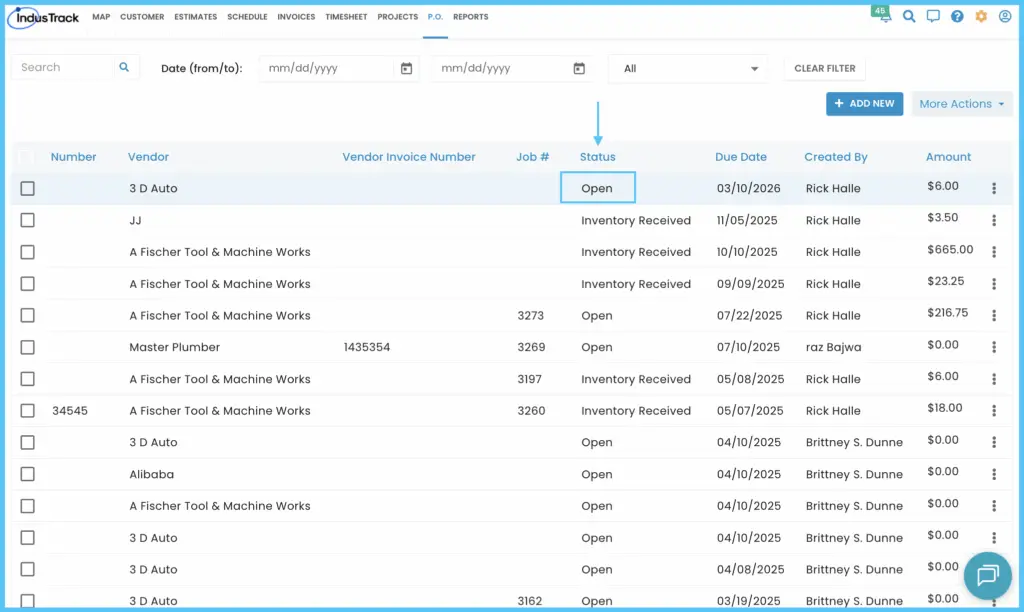Open the help question mark icon
This screenshot has width=1024, height=612.
tap(957, 16)
